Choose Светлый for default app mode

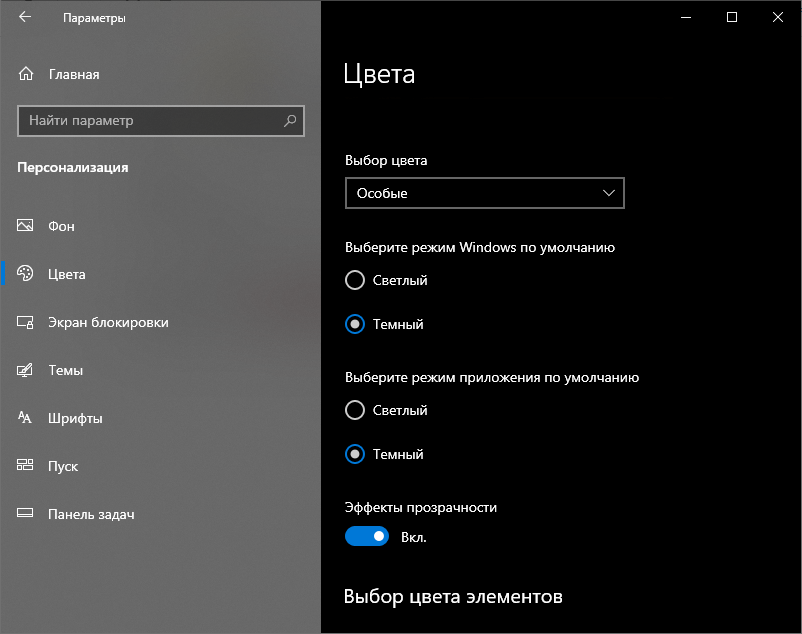point(355,410)
